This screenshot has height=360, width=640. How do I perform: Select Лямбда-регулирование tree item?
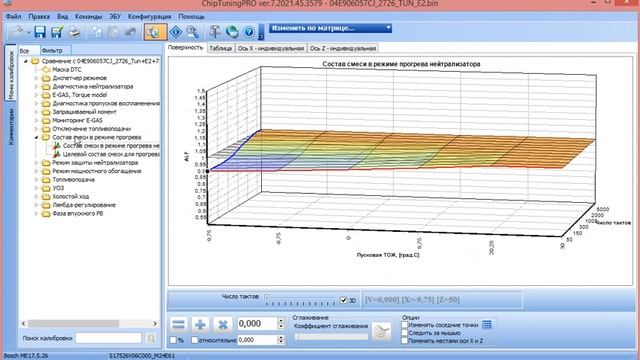84,205
